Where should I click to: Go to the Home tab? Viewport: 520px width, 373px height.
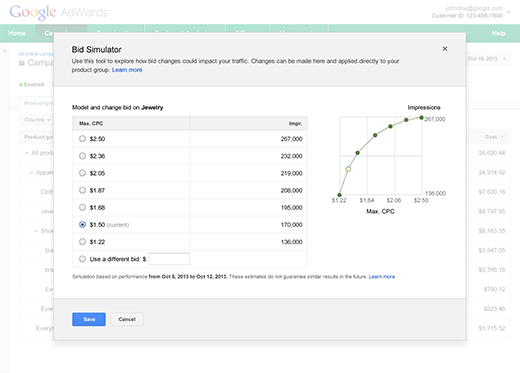click(17, 33)
